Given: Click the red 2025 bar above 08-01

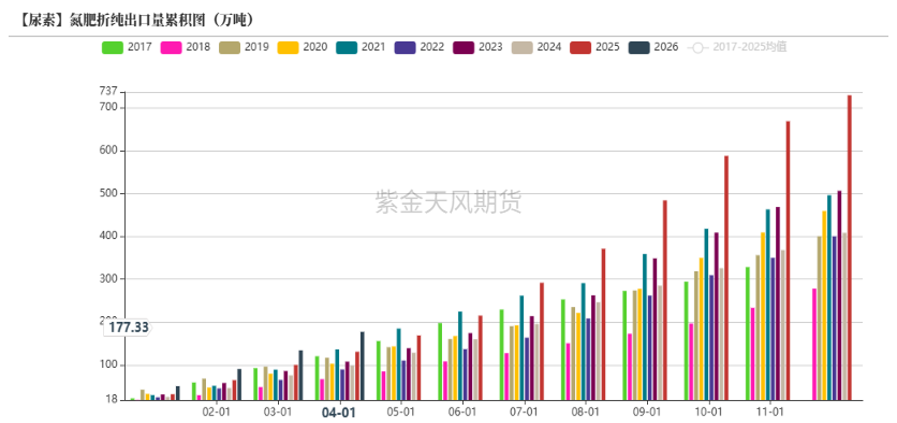Looking at the screenshot, I should click(604, 325).
